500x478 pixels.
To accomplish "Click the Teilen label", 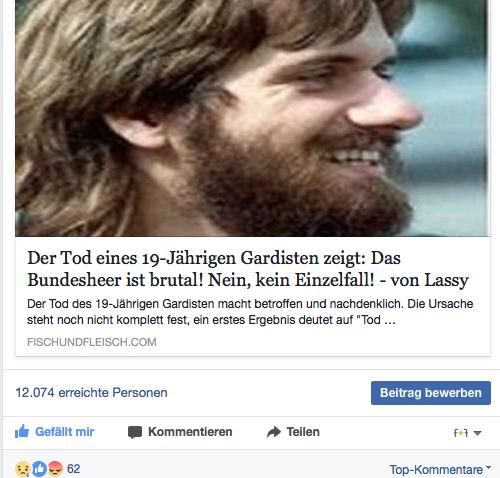I will click(x=303, y=432).
